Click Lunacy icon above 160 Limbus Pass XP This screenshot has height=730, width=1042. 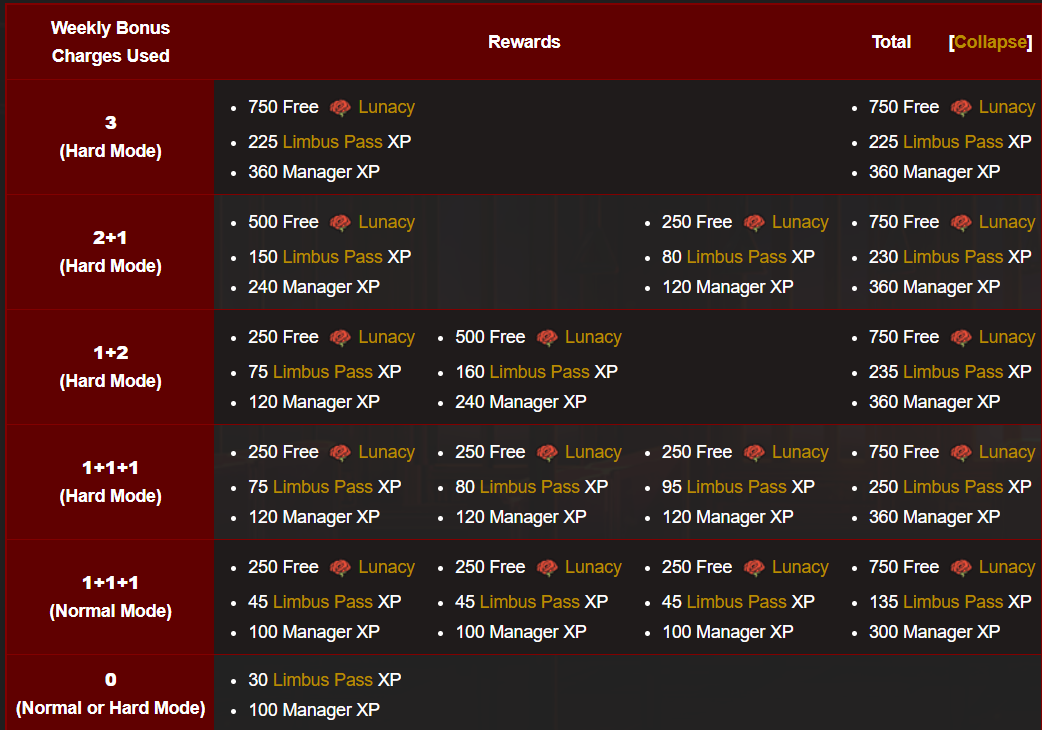tap(547, 337)
